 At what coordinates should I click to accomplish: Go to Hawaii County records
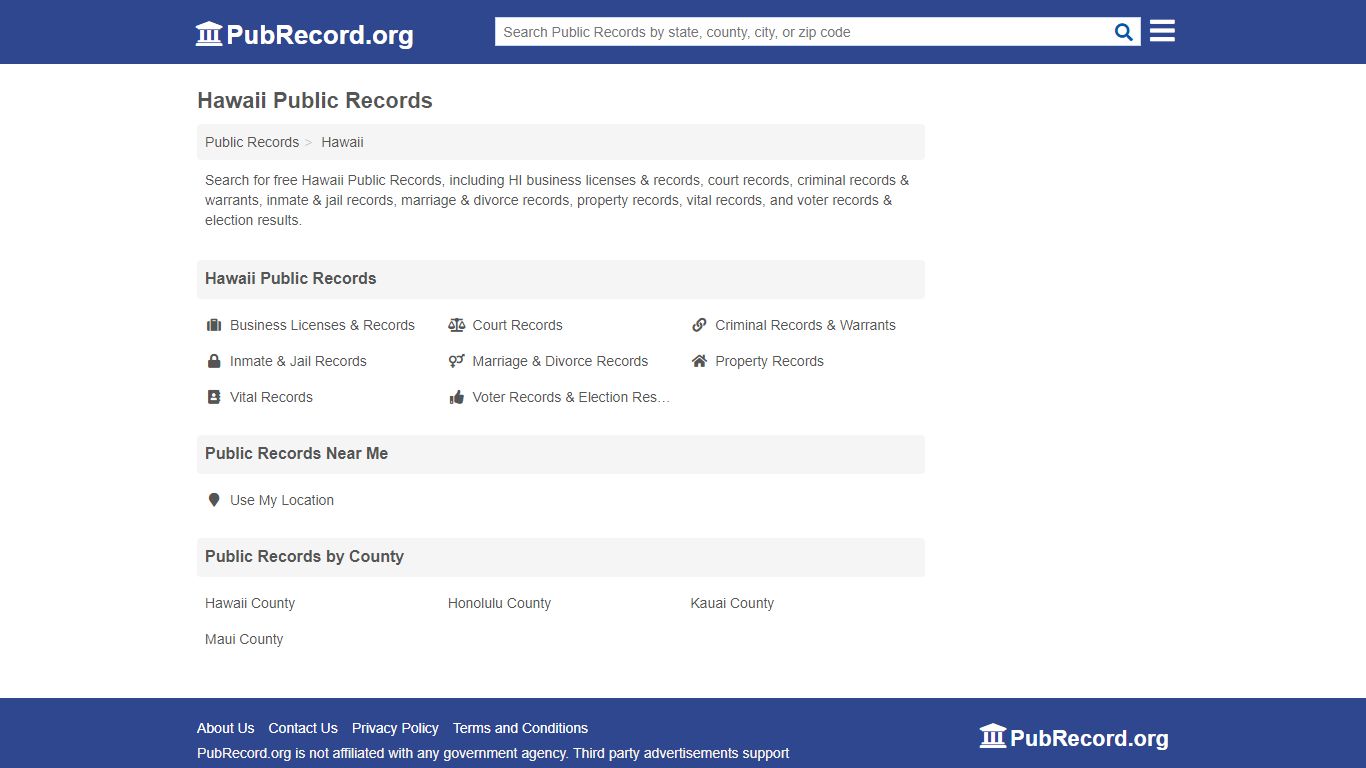tap(250, 603)
